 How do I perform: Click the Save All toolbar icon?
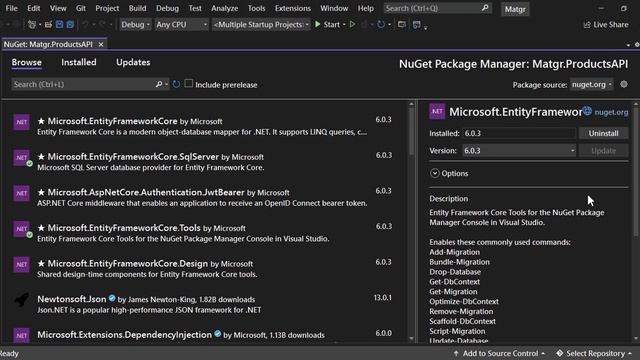70,24
